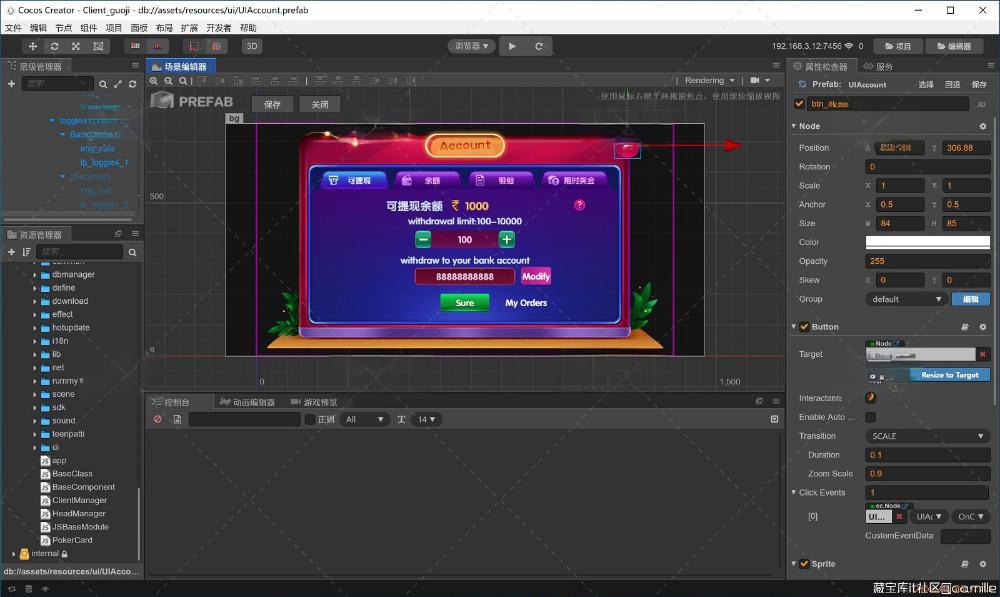Select the rotate transform tool

tap(54, 46)
